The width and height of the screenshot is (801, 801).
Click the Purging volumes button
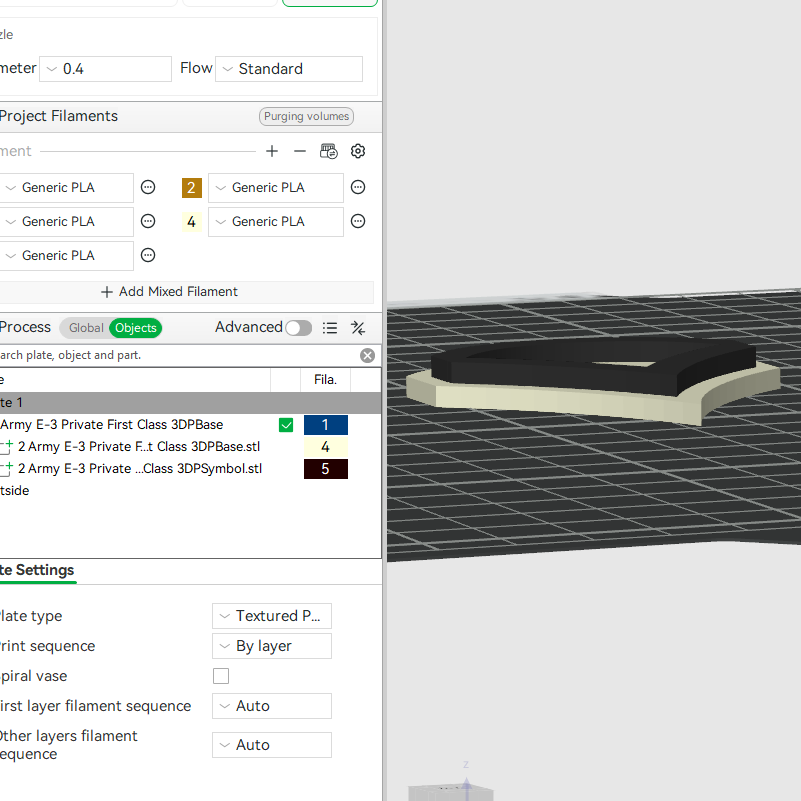click(306, 116)
